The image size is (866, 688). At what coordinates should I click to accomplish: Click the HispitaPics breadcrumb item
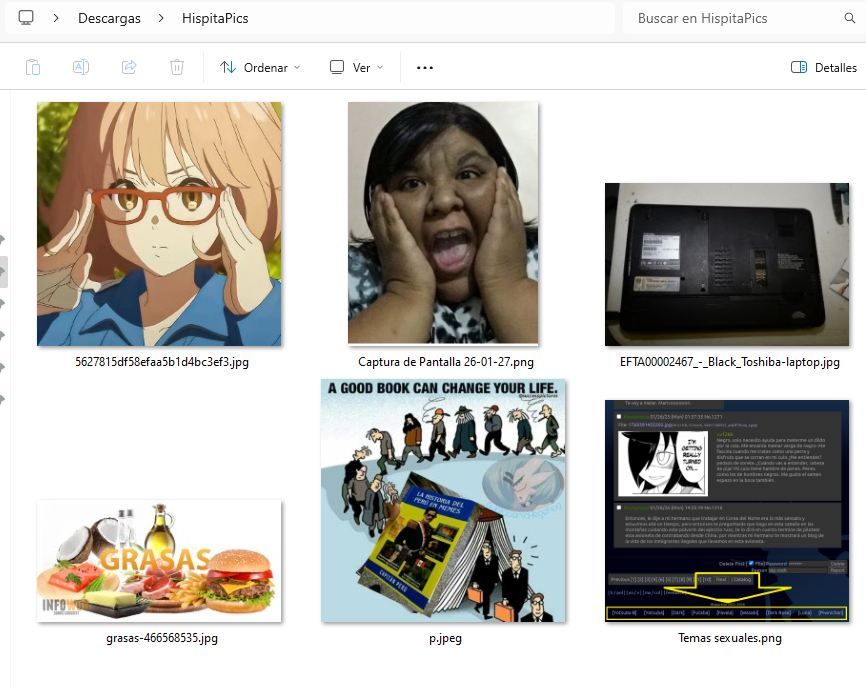pyautogui.click(x=214, y=18)
